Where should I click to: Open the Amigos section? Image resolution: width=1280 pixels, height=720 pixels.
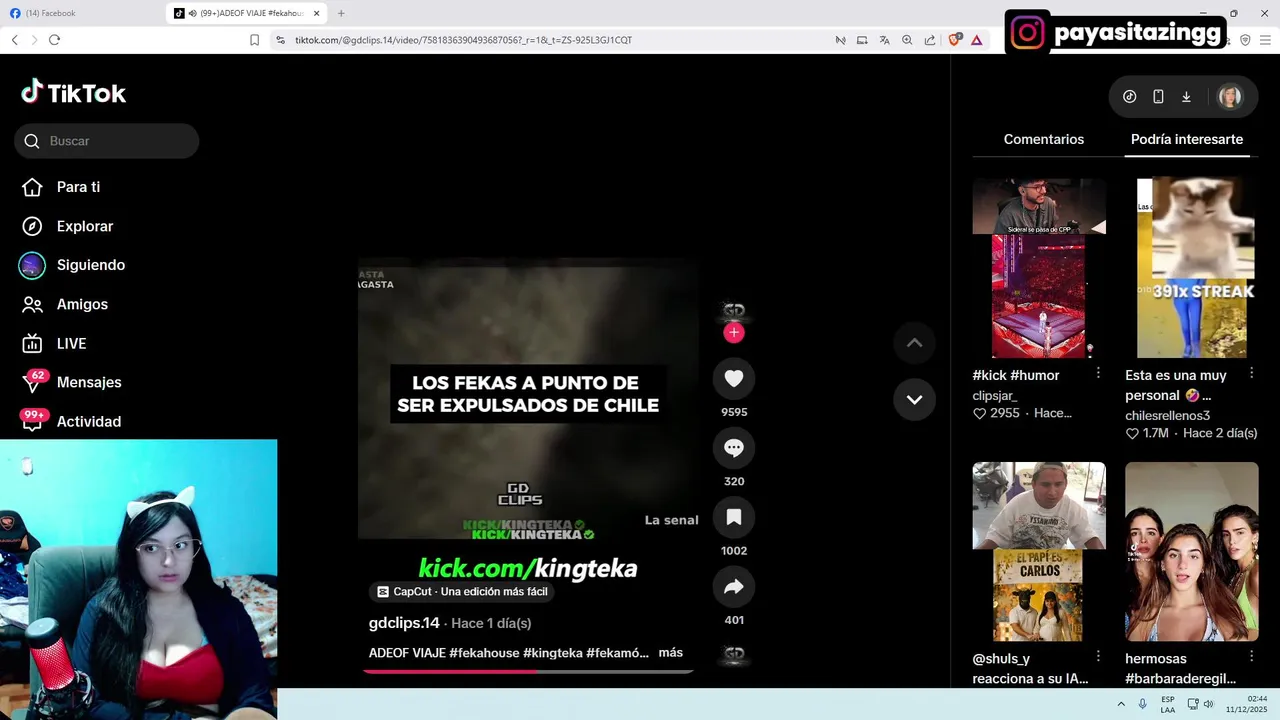click(x=65, y=304)
